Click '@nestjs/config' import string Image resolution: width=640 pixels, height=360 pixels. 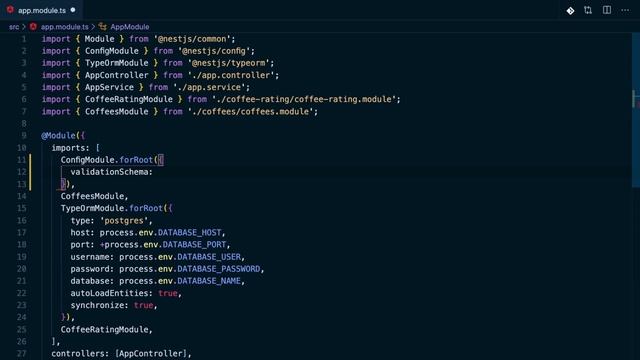tap(214, 51)
